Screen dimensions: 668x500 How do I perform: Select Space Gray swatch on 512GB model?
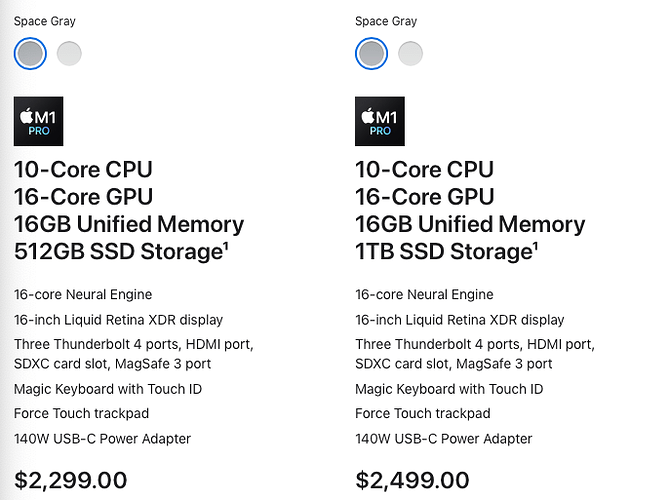(30, 54)
